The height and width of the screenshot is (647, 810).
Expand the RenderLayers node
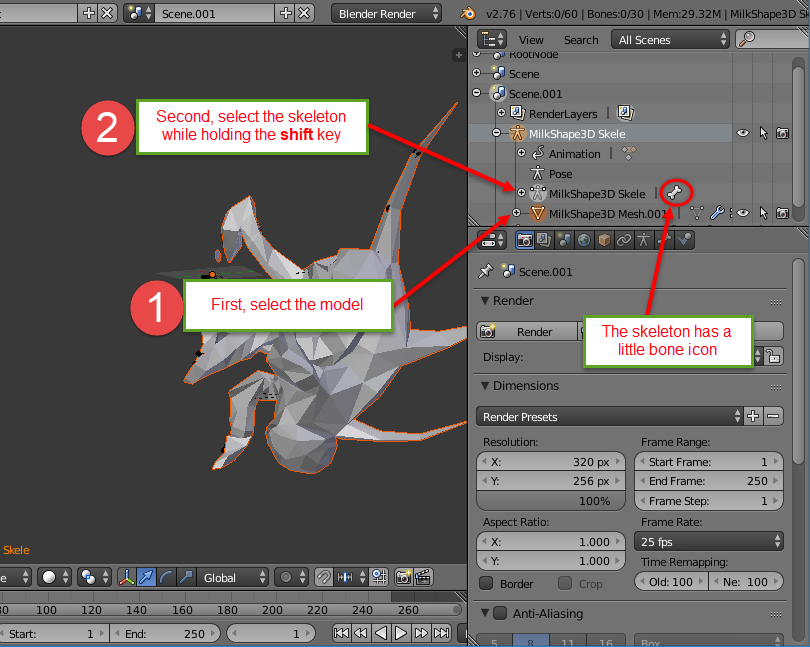point(501,112)
